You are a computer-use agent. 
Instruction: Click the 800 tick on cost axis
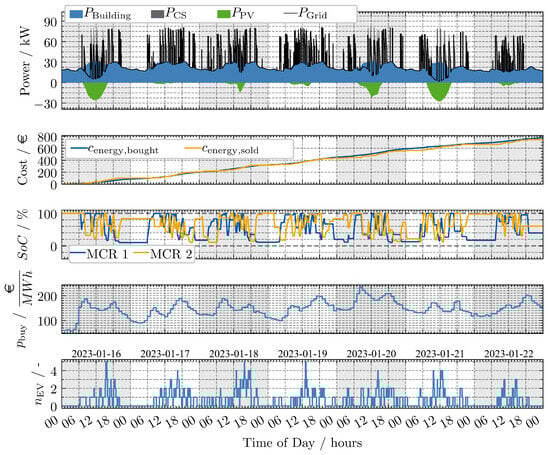(47, 137)
